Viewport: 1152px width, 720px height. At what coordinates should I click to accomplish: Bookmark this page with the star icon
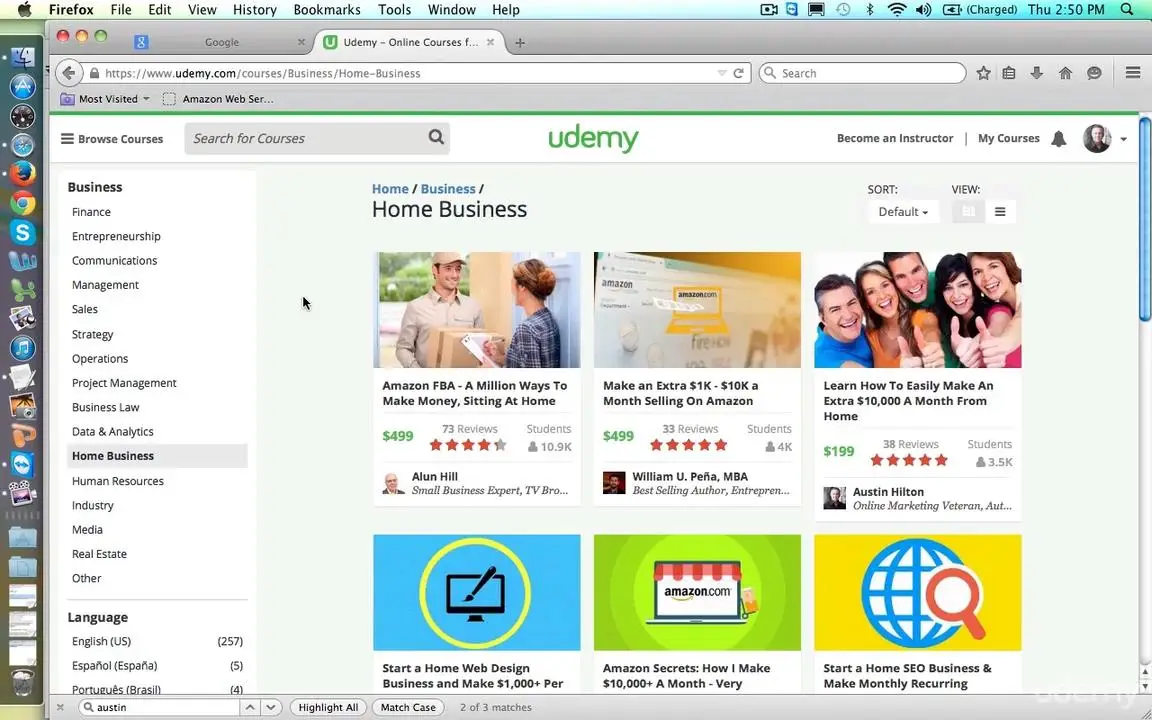[x=984, y=73]
